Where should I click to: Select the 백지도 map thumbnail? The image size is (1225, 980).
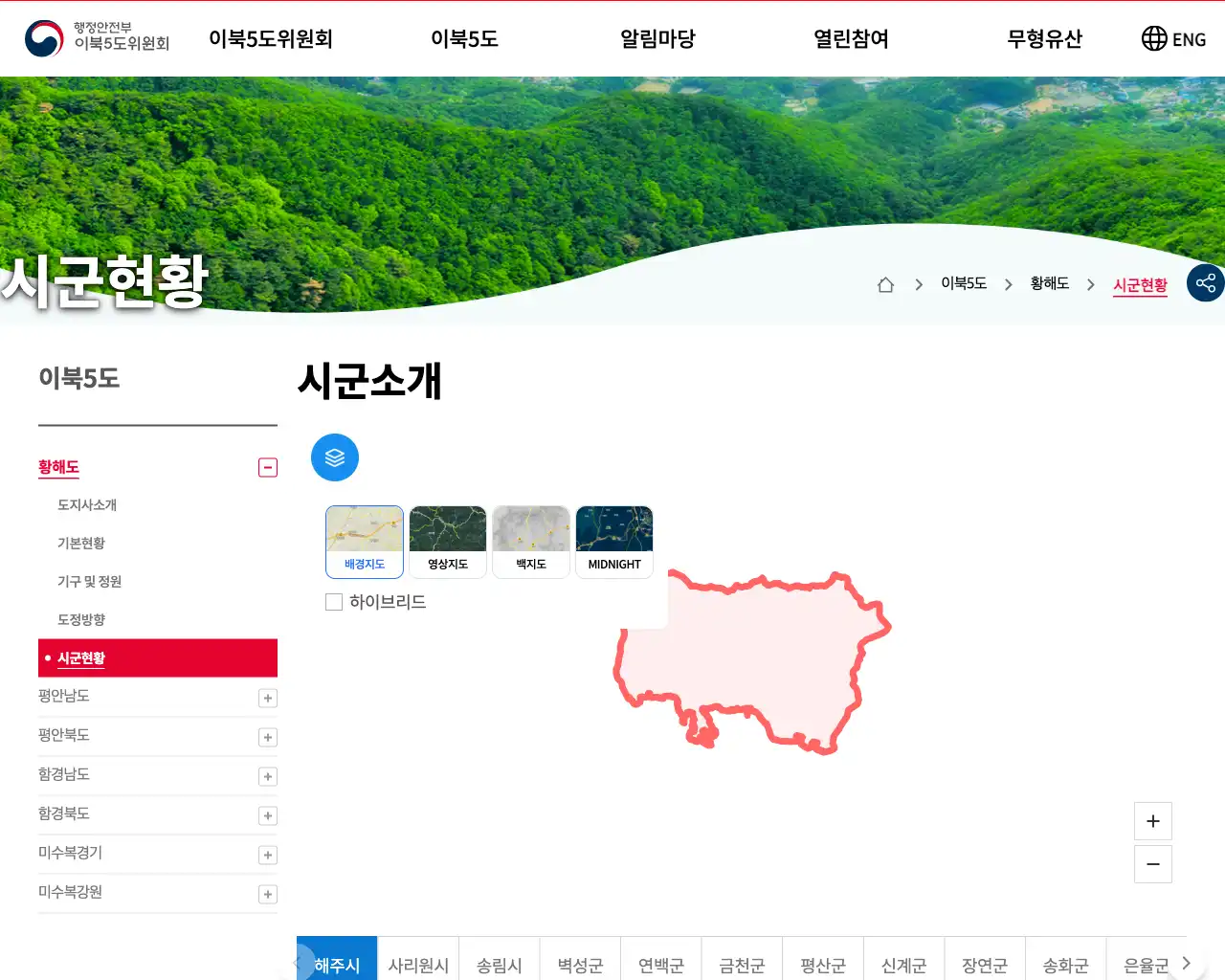531,542
